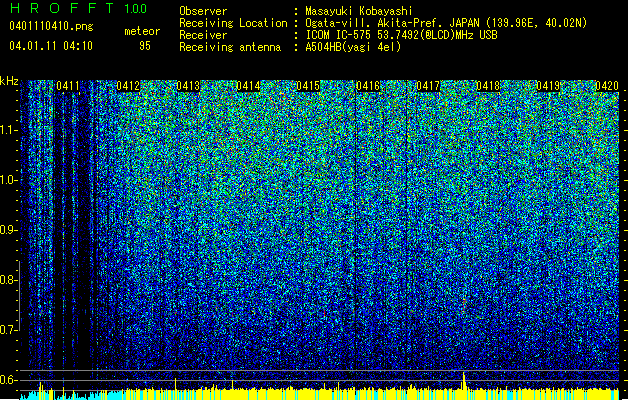The image size is (629, 400).
Task: Click the 0419 time marker
Action: click(x=548, y=86)
